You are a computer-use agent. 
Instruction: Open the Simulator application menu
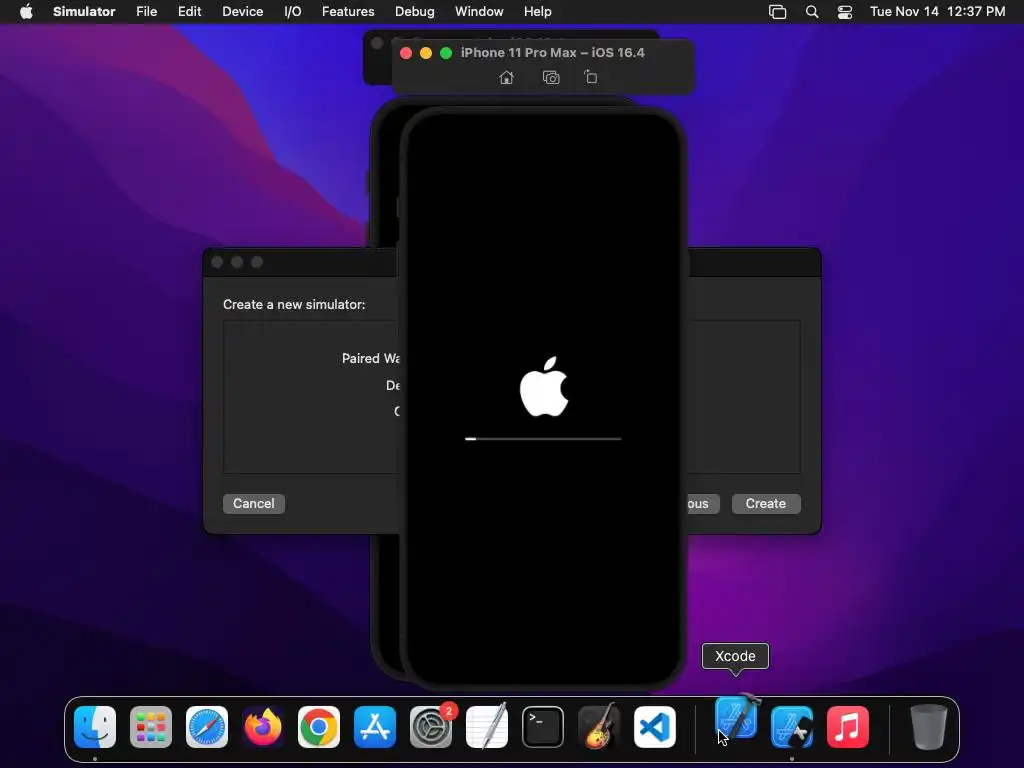[84, 11]
